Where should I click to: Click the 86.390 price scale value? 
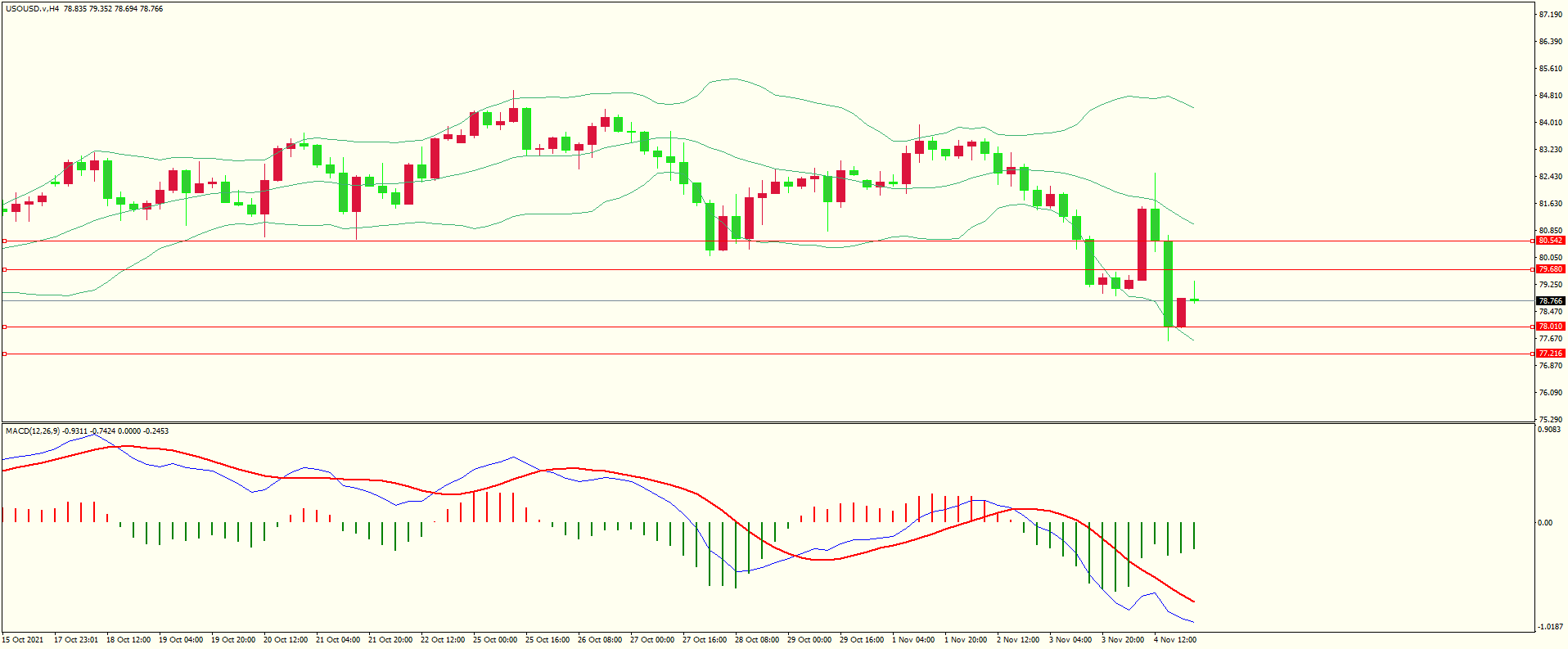tap(1550, 42)
